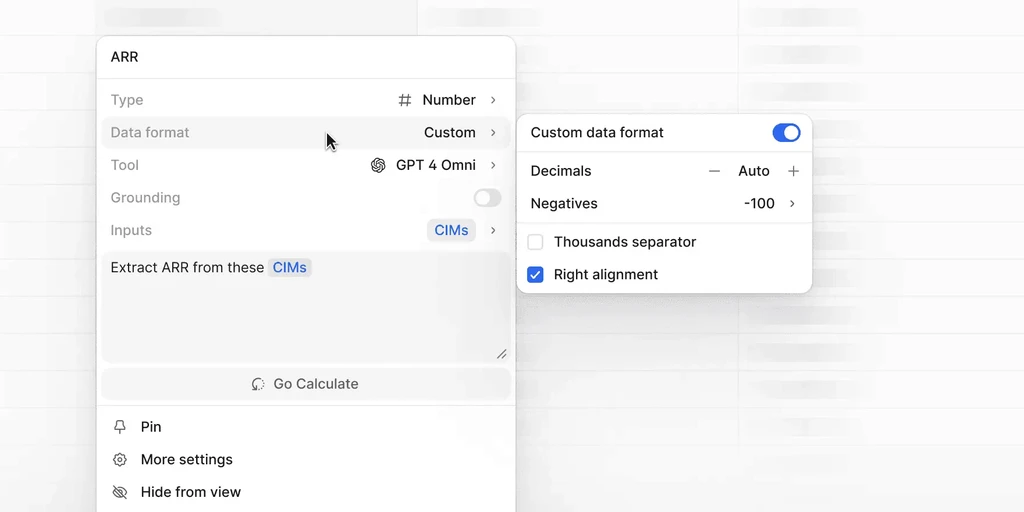The width and height of the screenshot is (1024, 512).
Task: Uncheck the Right alignment checkbox
Action: pyautogui.click(x=536, y=274)
